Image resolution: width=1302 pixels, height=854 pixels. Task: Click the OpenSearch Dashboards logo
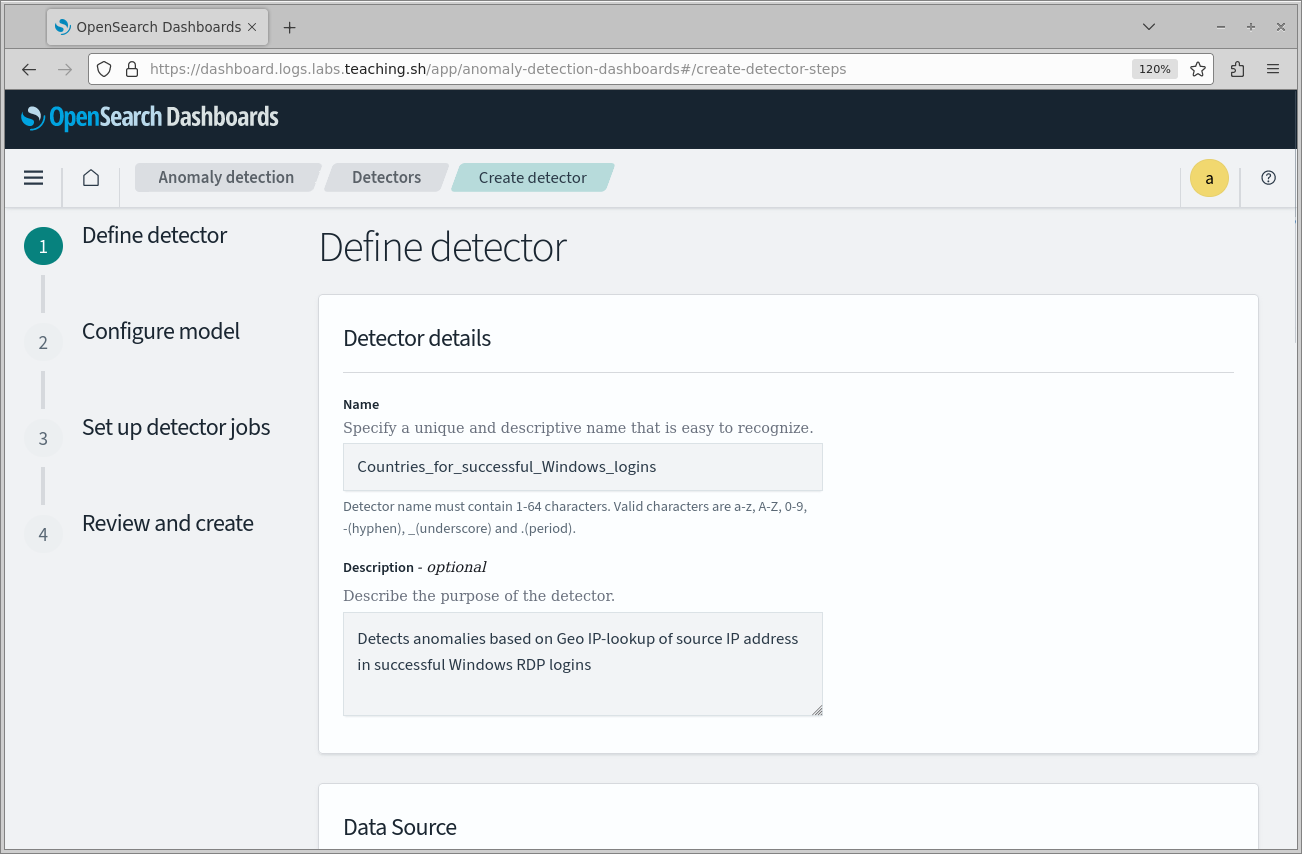coord(150,118)
